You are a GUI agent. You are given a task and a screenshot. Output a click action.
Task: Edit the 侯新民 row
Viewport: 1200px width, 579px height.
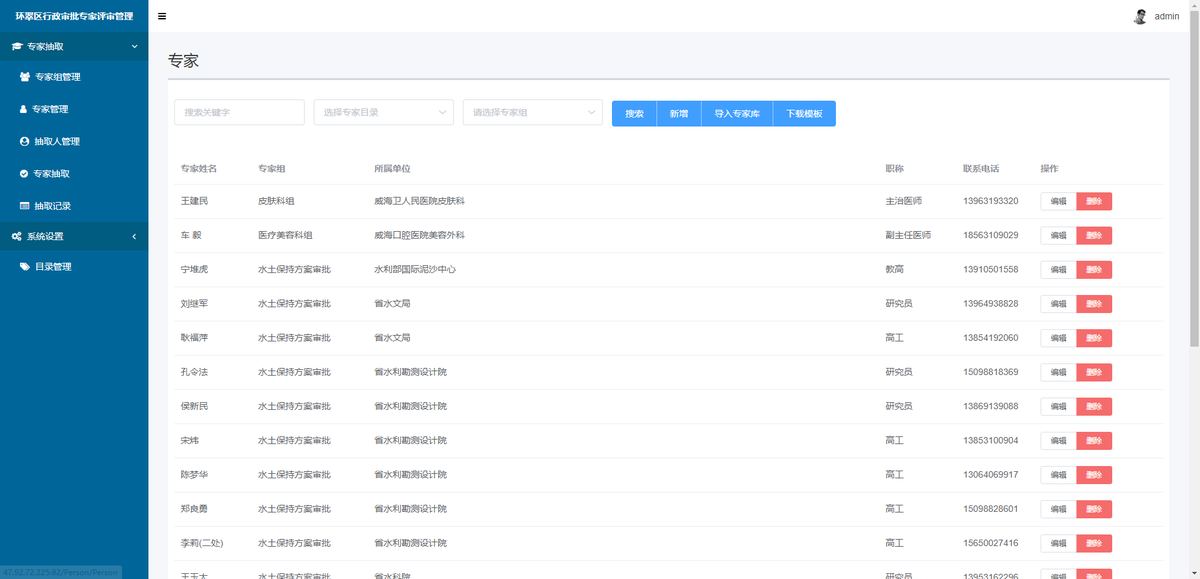[x=1058, y=406]
